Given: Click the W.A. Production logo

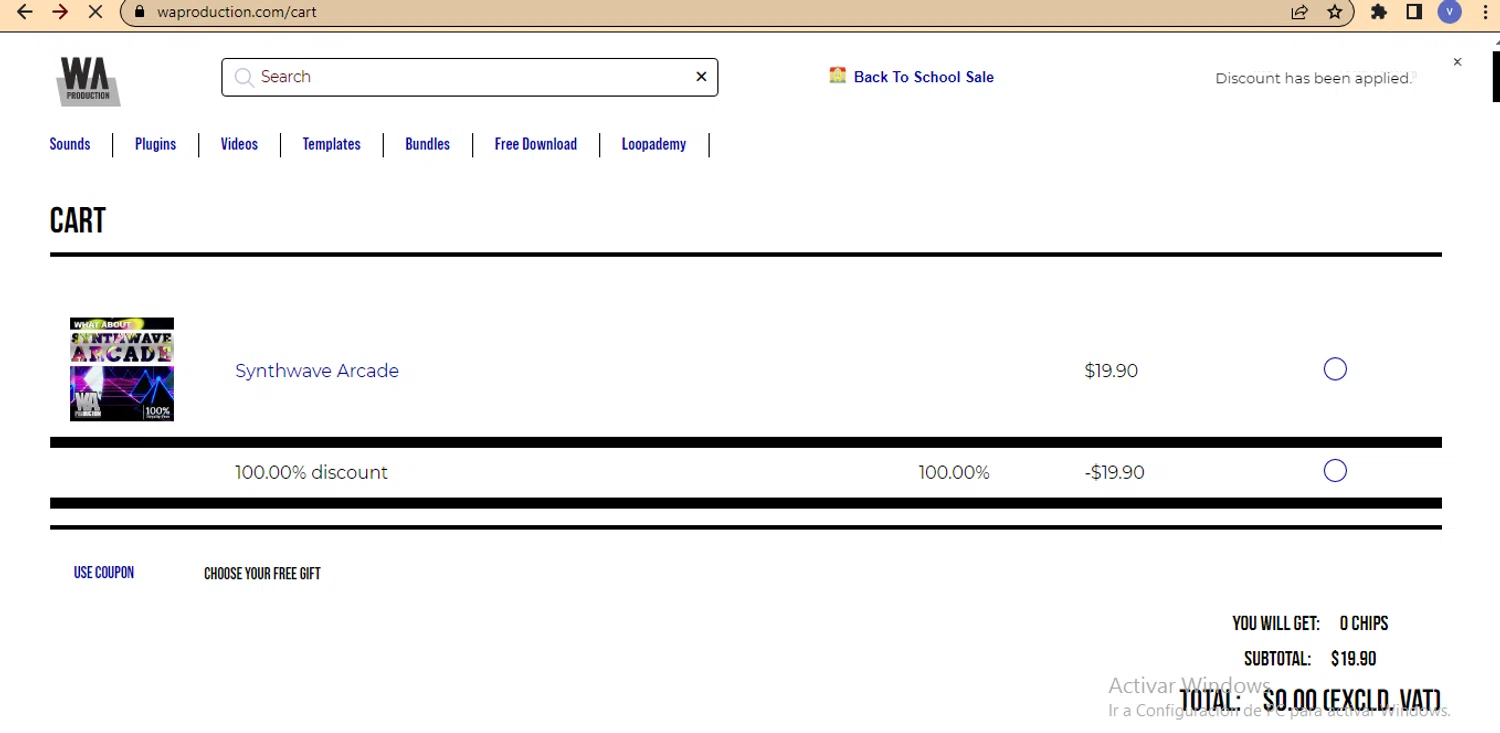Looking at the screenshot, I should [88, 80].
